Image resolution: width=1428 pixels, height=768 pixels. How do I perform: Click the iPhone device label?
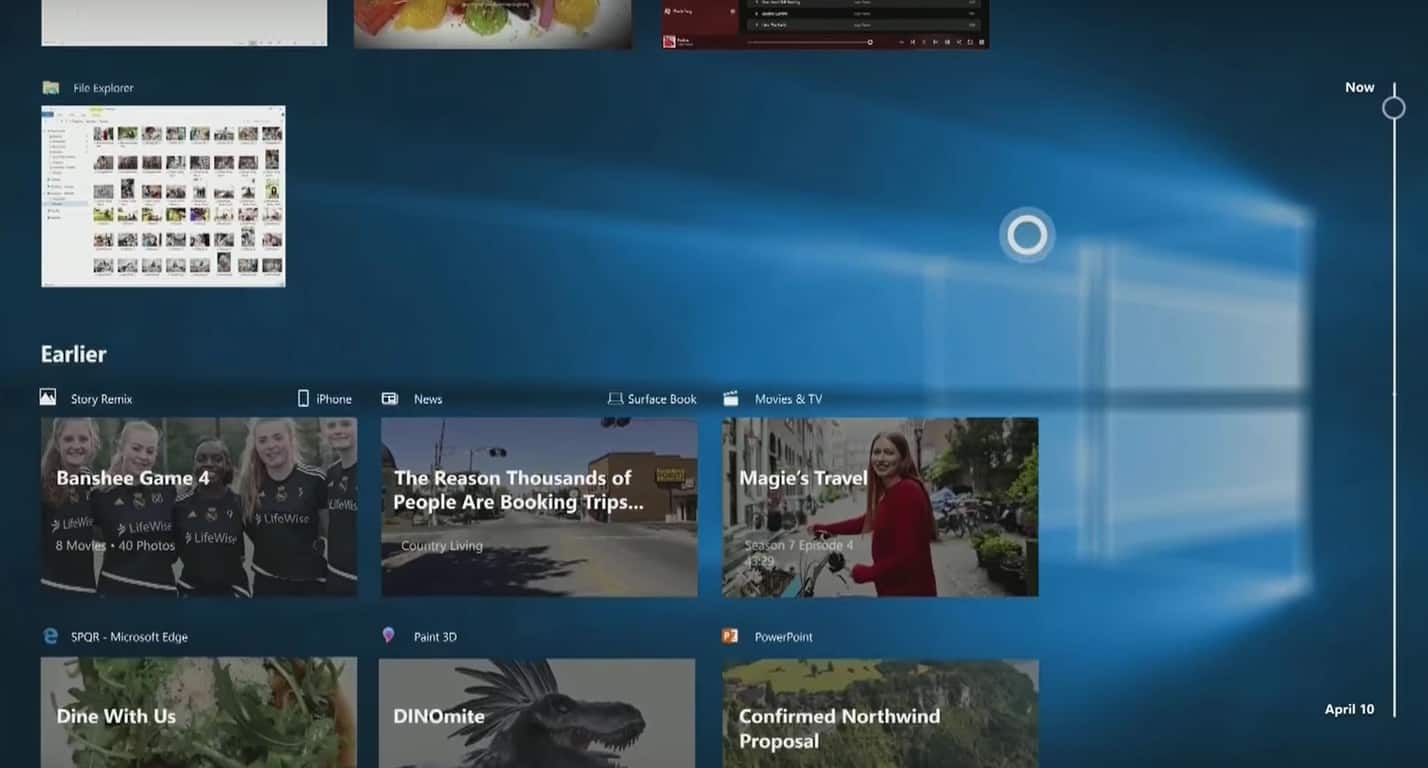(x=334, y=399)
